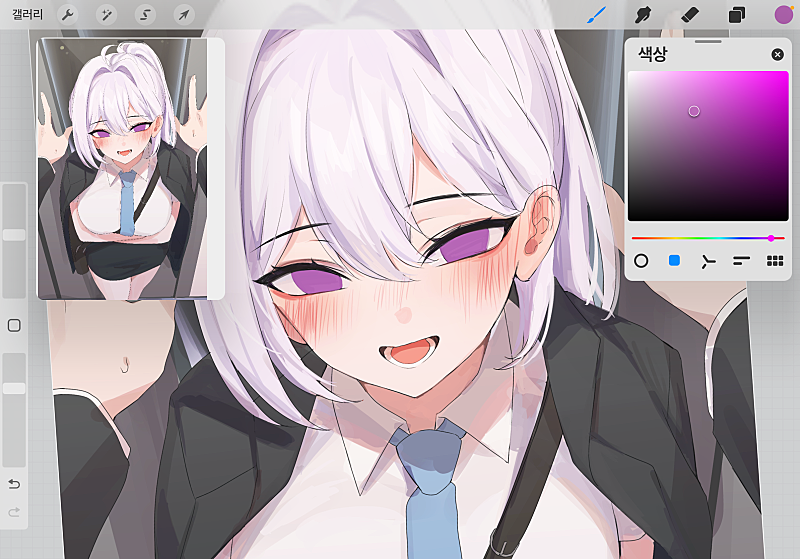The image size is (800, 559).
Task: Activate the Transform arrow tool
Action: 184,15
